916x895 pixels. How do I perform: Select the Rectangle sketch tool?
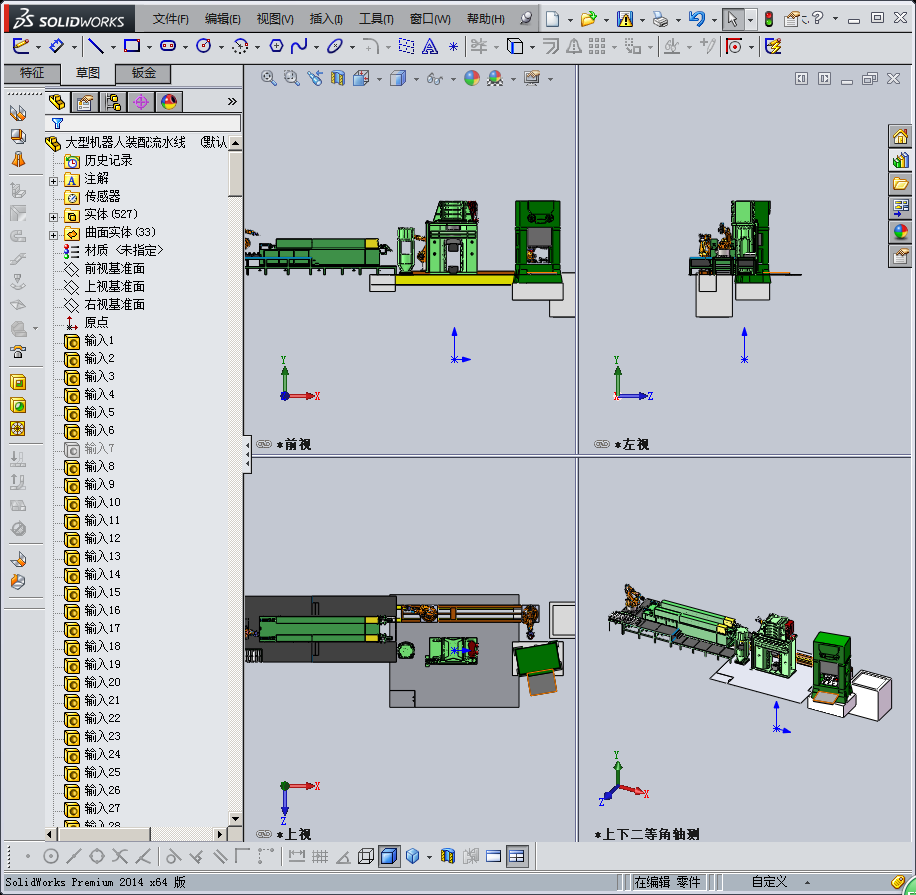(x=131, y=46)
